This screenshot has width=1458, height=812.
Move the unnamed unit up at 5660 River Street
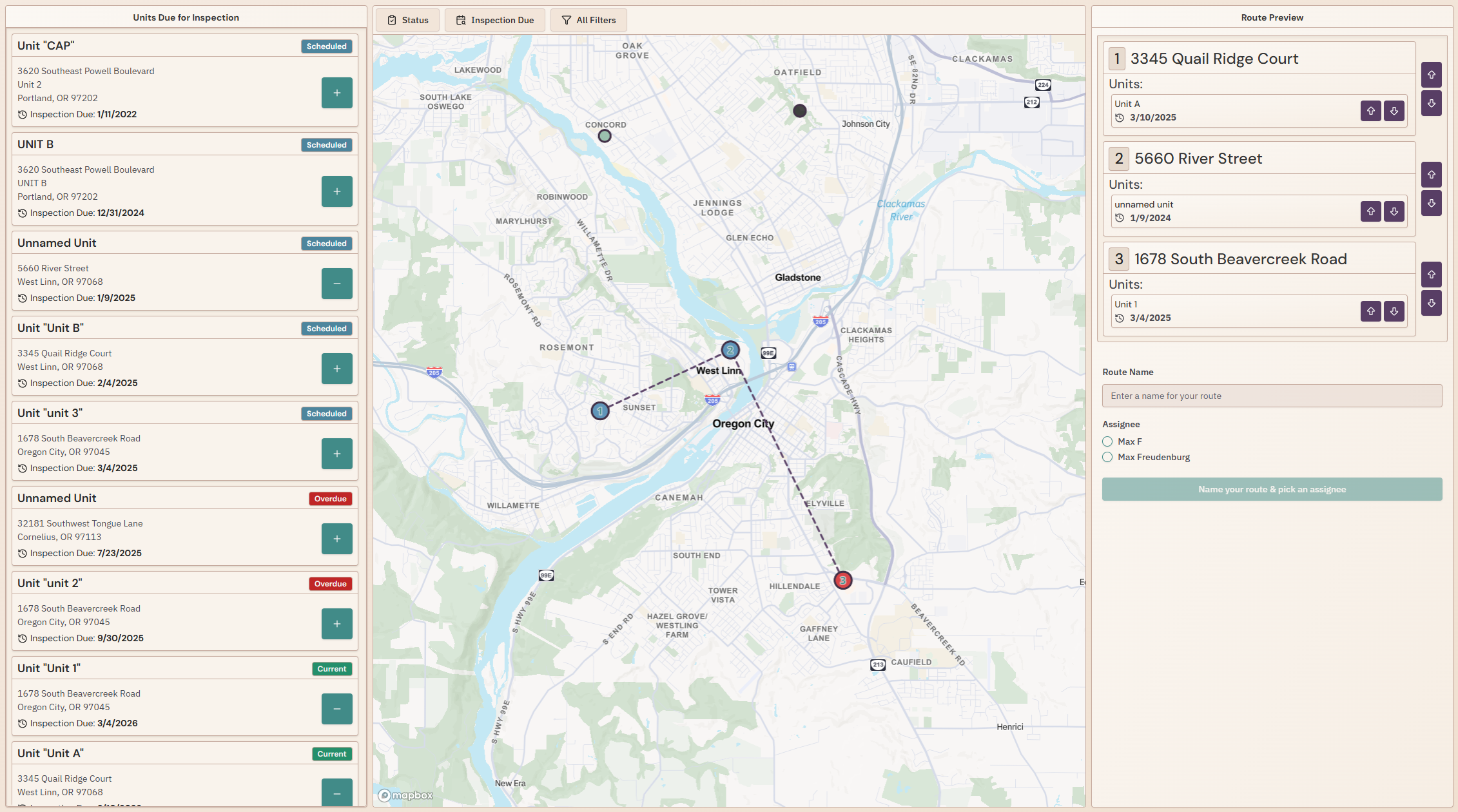(x=1370, y=211)
